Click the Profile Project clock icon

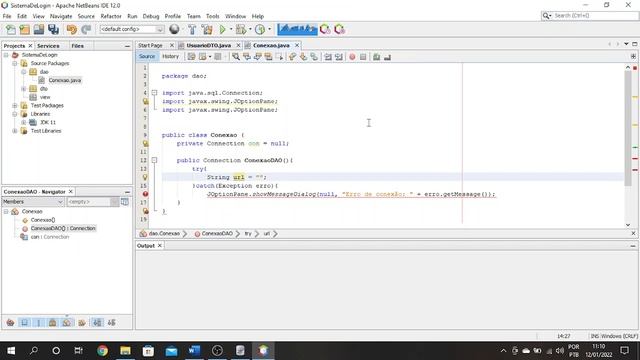tap(260, 29)
